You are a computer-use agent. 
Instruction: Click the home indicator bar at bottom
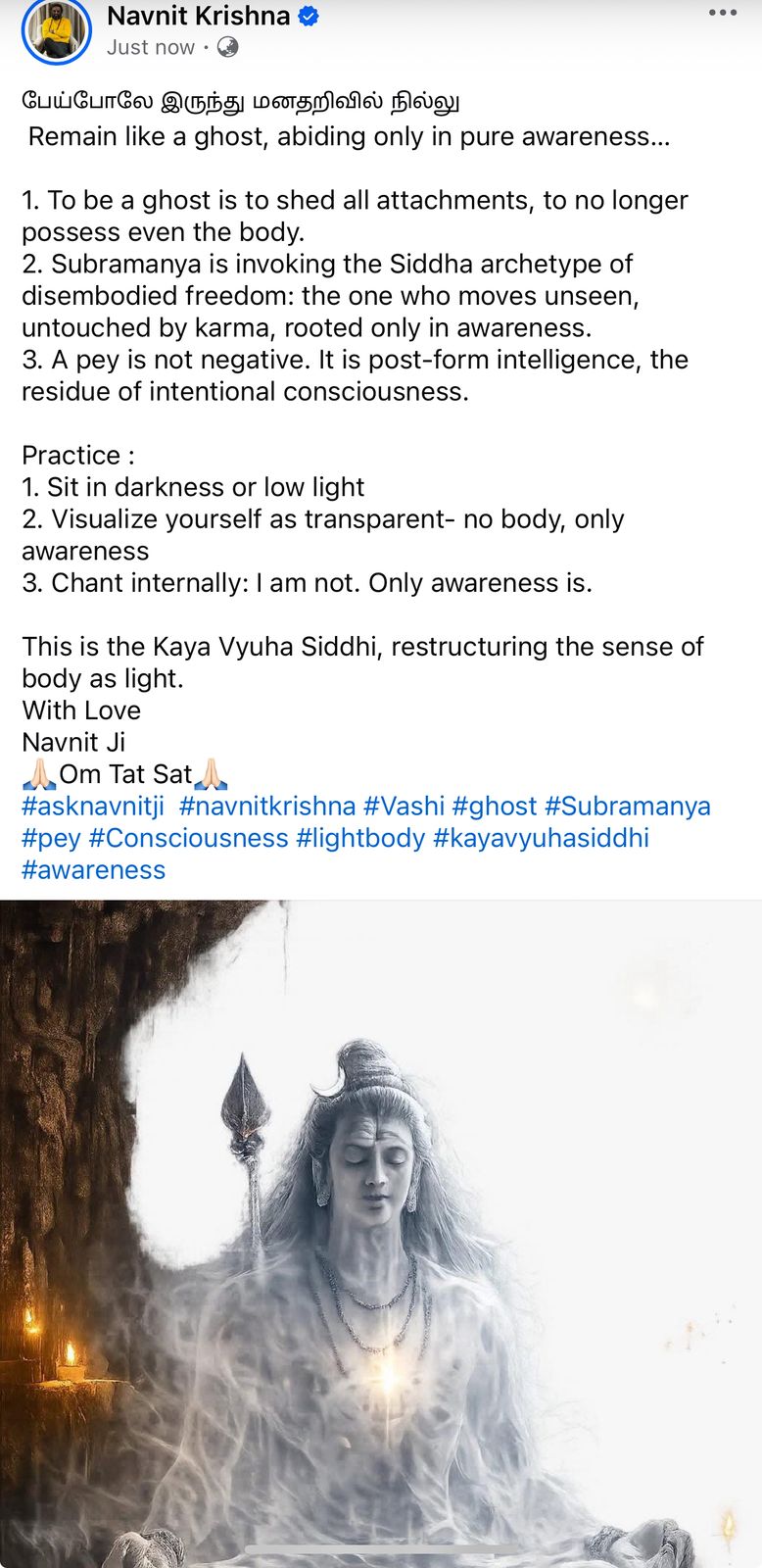click(x=381, y=1550)
